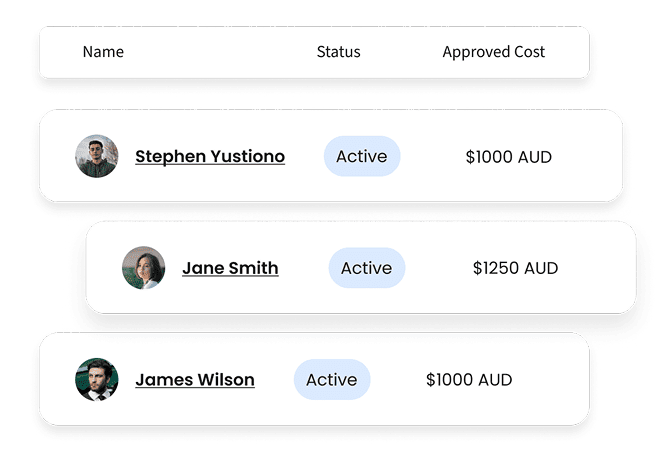
Task: Sort by the Approved Cost column header
Action: (x=494, y=52)
